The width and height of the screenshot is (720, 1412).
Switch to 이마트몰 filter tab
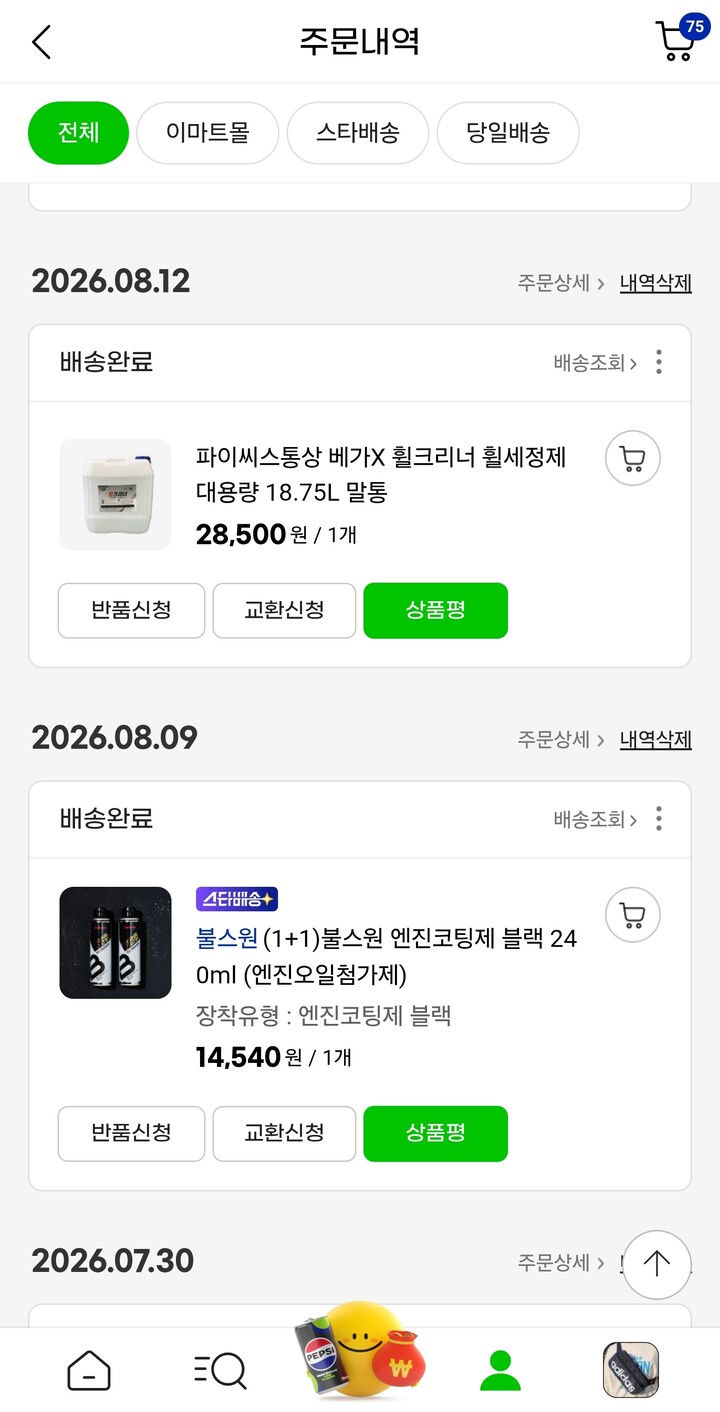208,133
